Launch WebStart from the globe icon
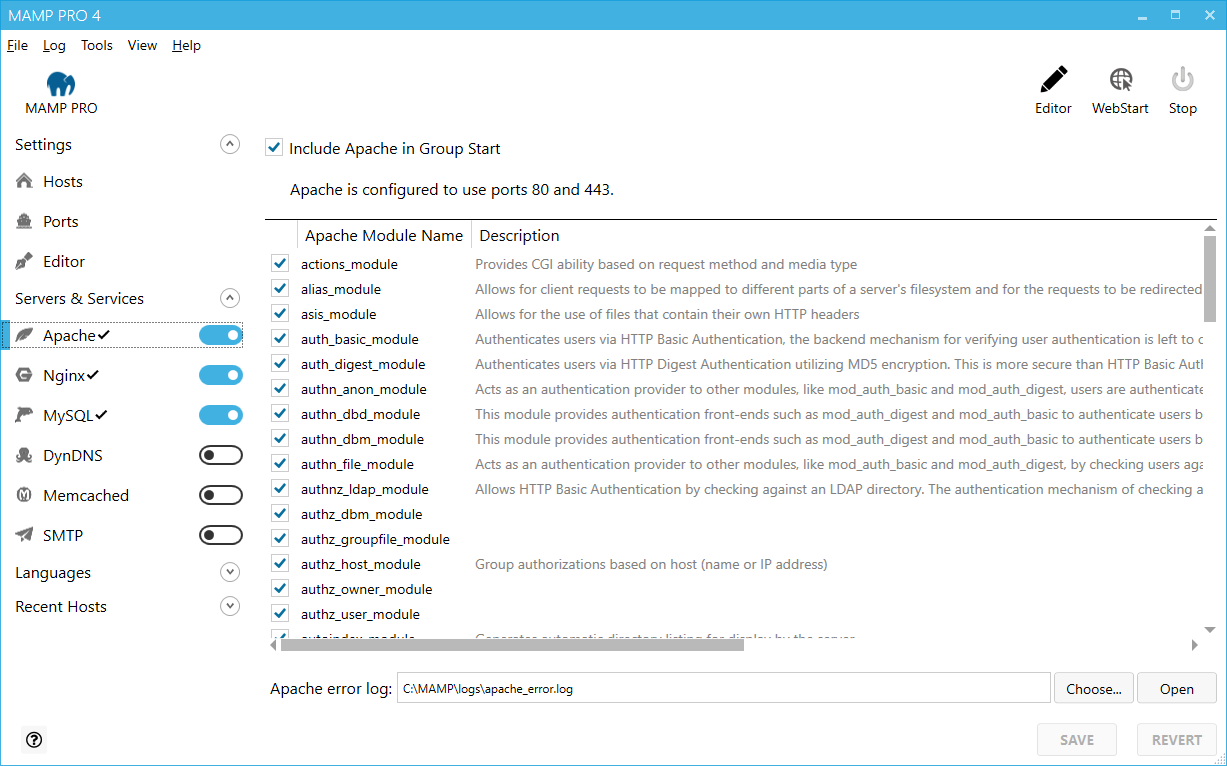1227x766 pixels. [1121, 80]
